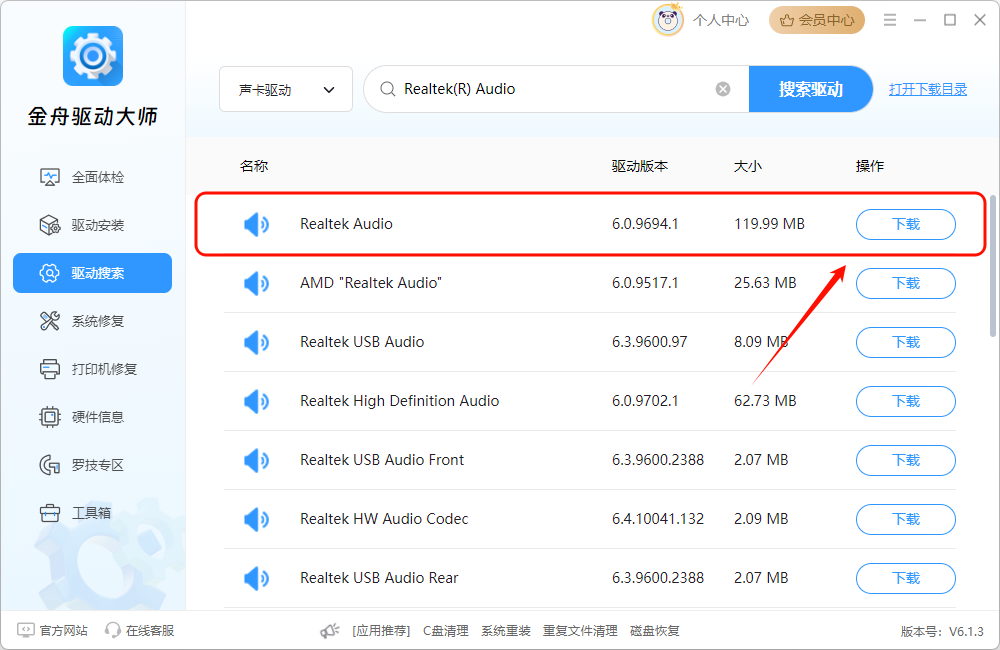Open the 磁盘恢复 recommended app
Screen dimensions: 1000x650
(x=655, y=631)
